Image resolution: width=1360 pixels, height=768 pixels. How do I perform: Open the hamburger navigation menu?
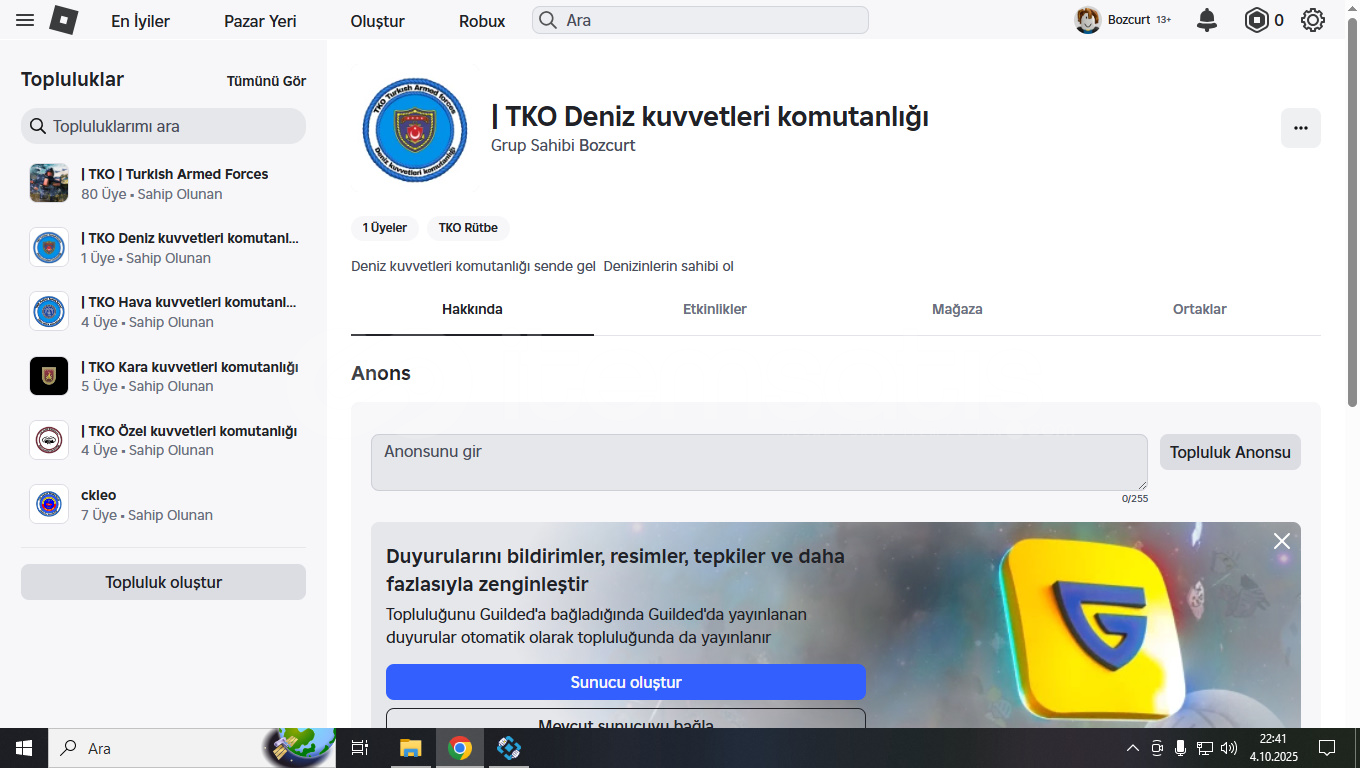click(x=25, y=20)
